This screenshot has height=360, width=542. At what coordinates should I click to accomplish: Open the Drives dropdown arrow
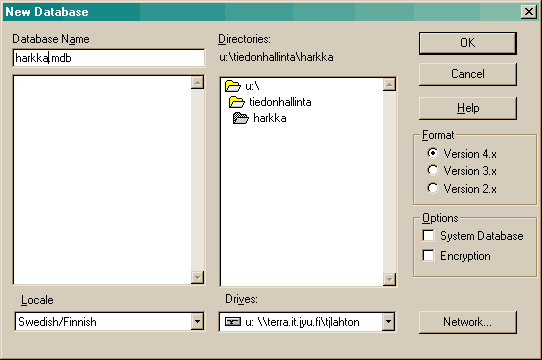388,322
